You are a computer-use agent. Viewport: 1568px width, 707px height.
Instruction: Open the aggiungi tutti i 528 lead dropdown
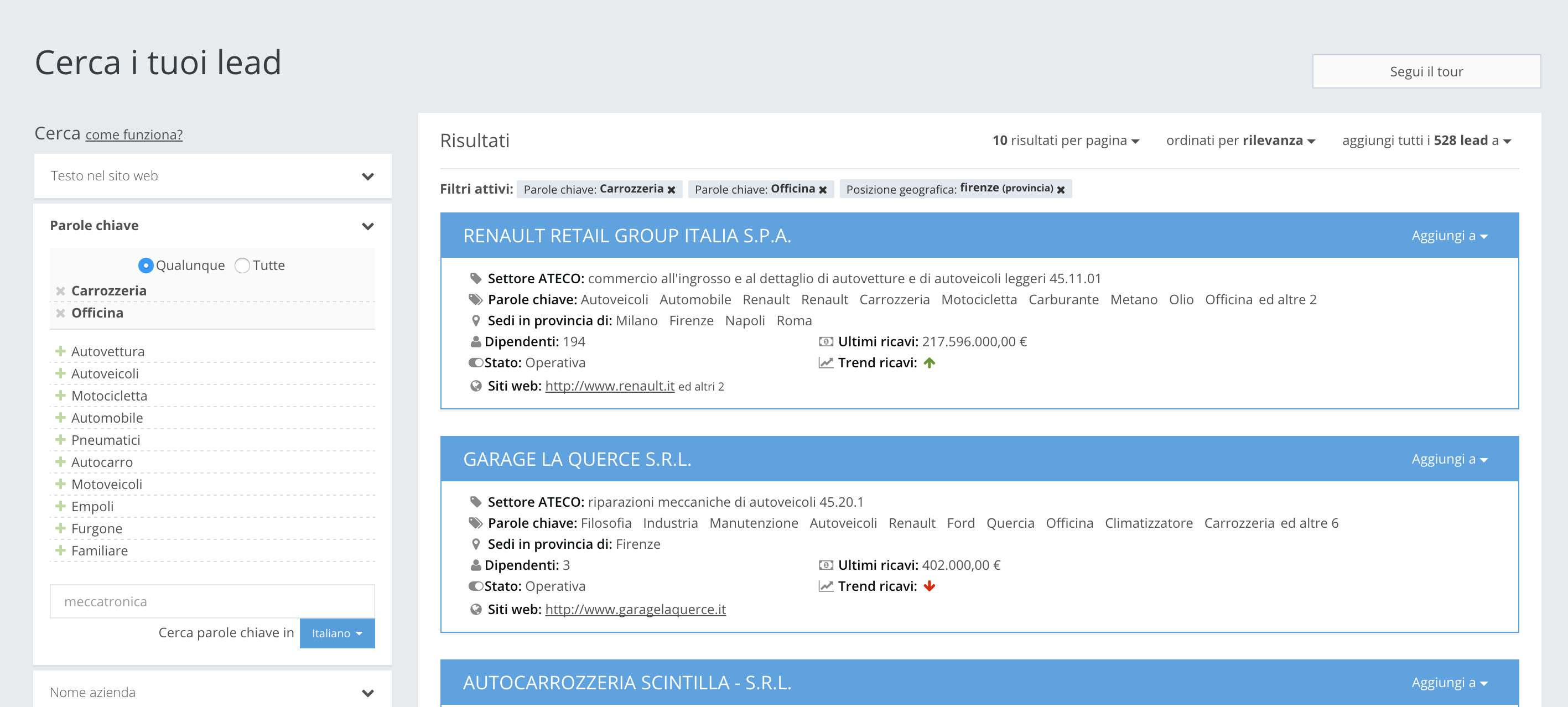[1426, 141]
